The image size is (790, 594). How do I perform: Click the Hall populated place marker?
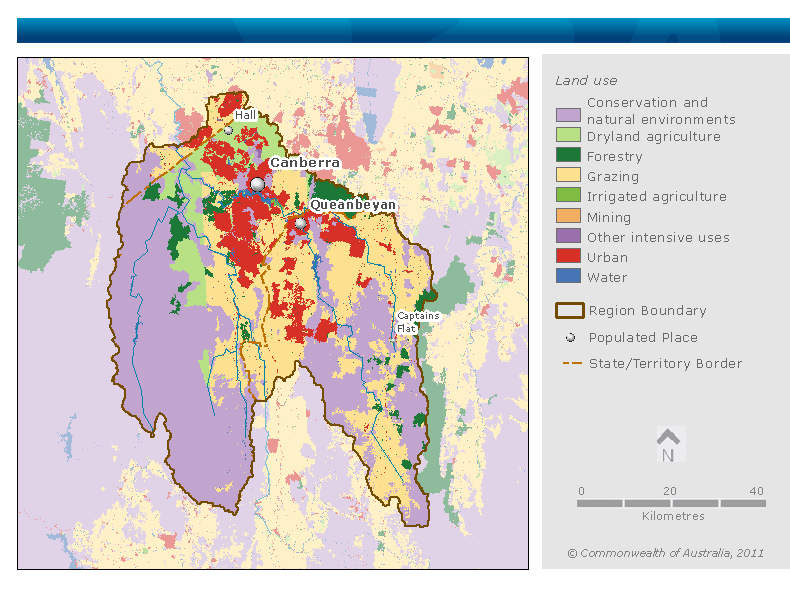click(x=228, y=130)
